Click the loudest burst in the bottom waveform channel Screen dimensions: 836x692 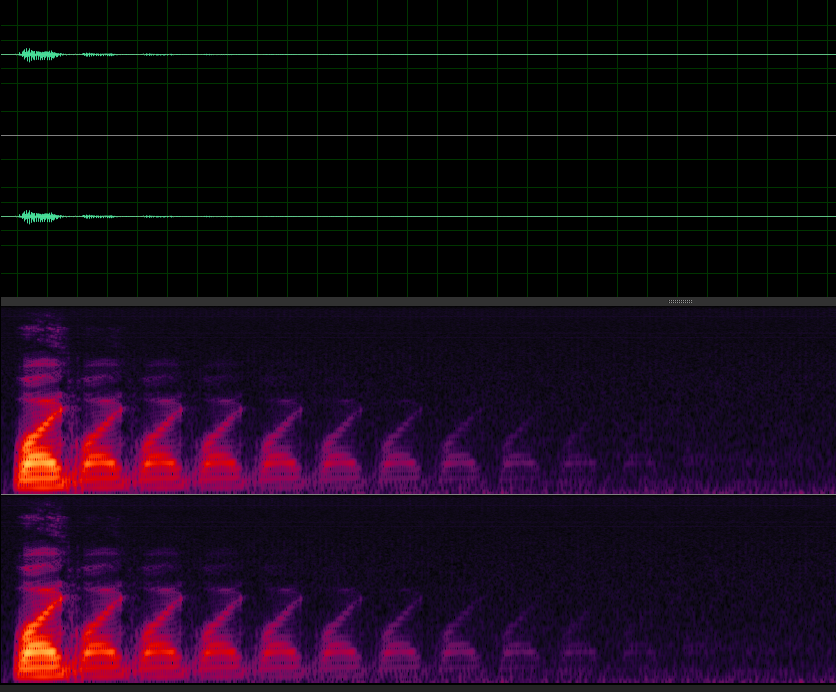tap(40, 216)
